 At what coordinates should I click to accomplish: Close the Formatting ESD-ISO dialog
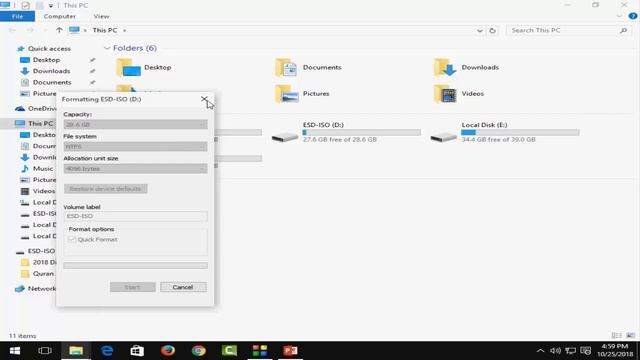tap(204, 99)
